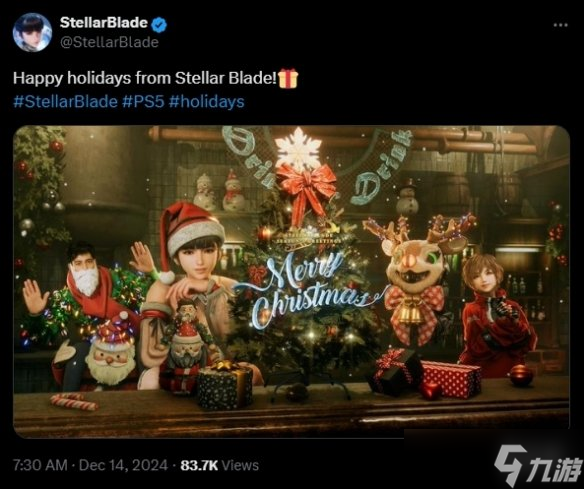
Task: Click the snowflake tree topper in image
Action: (298, 148)
